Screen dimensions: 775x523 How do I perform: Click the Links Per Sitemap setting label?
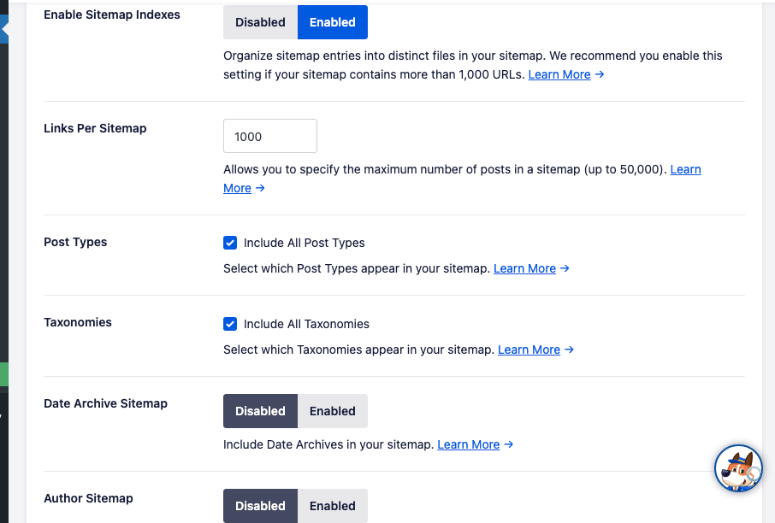[x=95, y=128]
